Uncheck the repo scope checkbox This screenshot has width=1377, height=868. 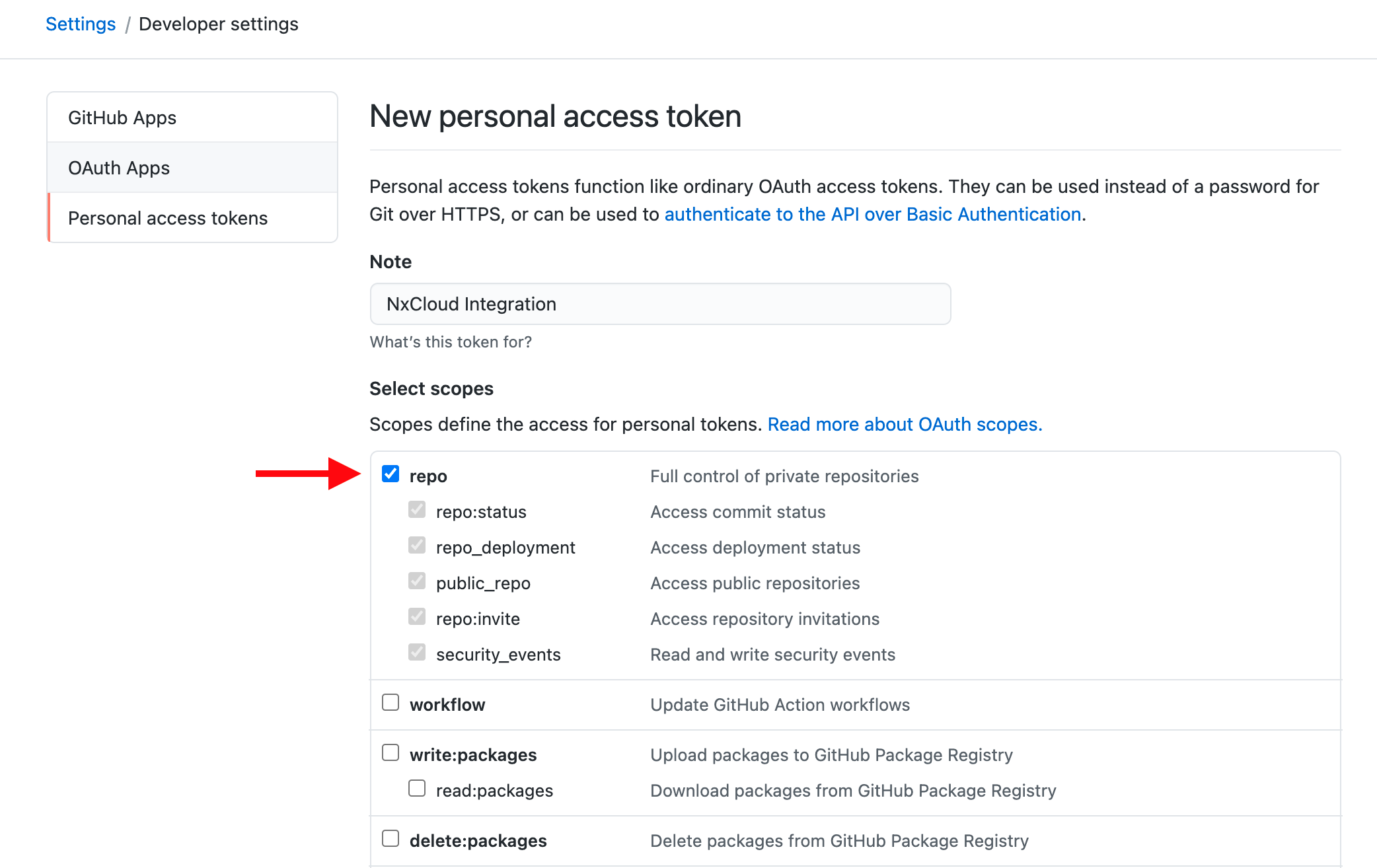(391, 474)
